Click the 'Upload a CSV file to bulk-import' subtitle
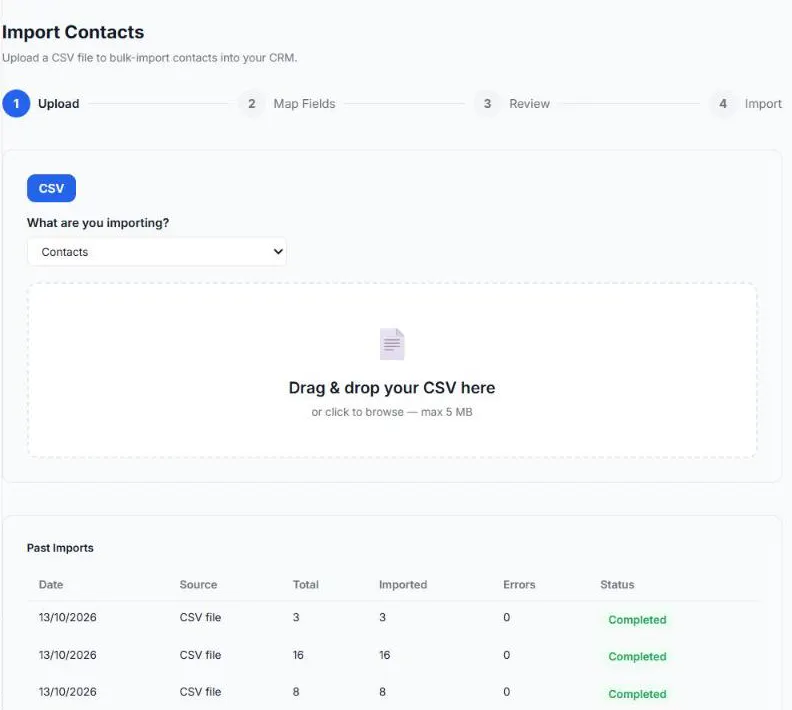Screen dimensions: 792x710 coord(150,58)
